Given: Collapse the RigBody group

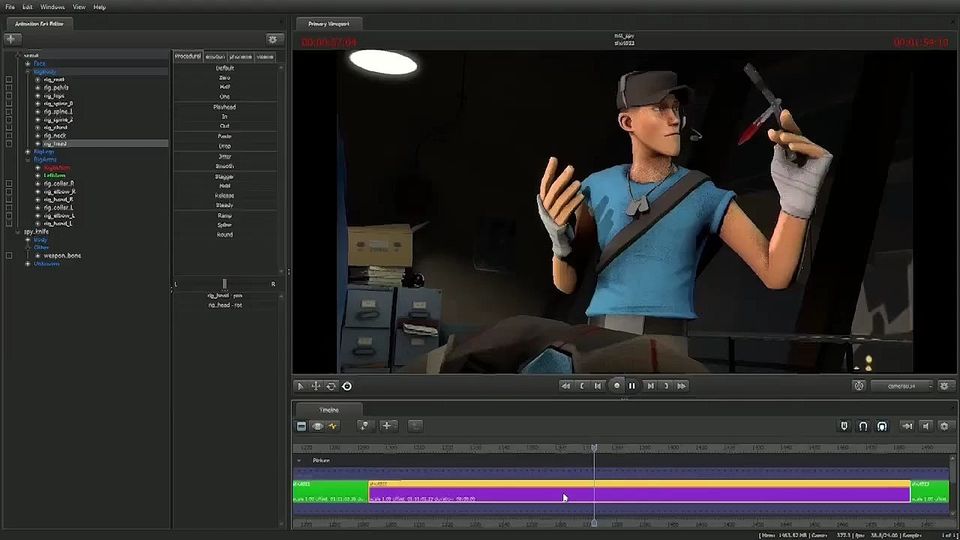Looking at the screenshot, I should point(28,72).
